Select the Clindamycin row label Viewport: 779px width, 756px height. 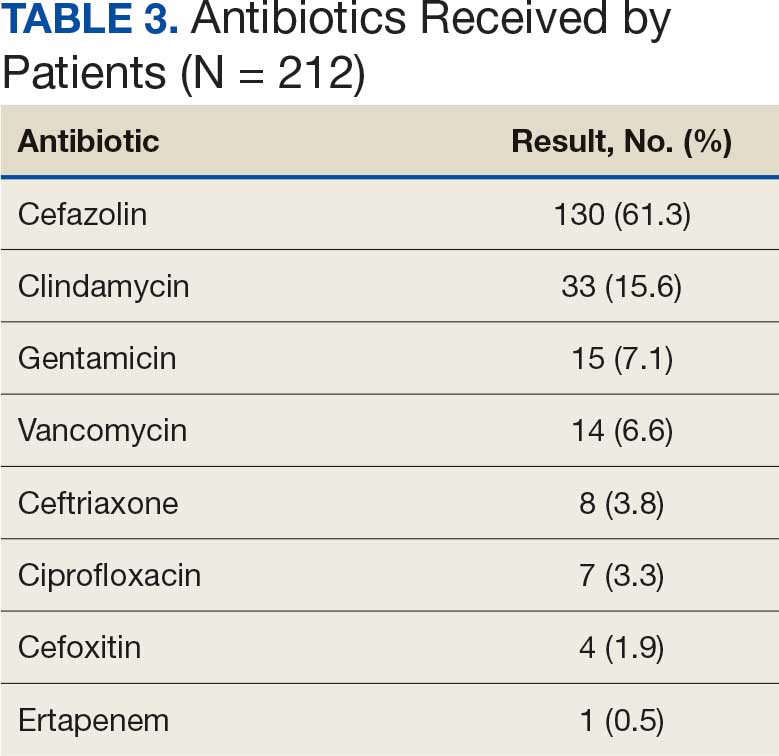click(103, 286)
